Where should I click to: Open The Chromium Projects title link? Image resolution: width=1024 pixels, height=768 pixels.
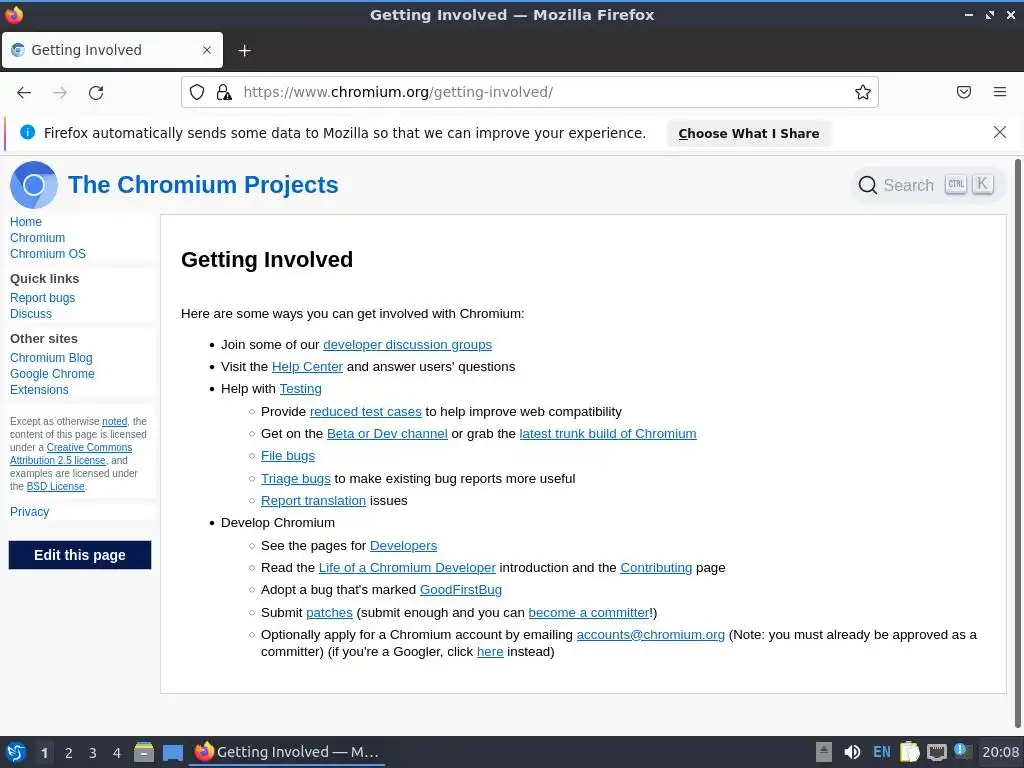(203, 185)
